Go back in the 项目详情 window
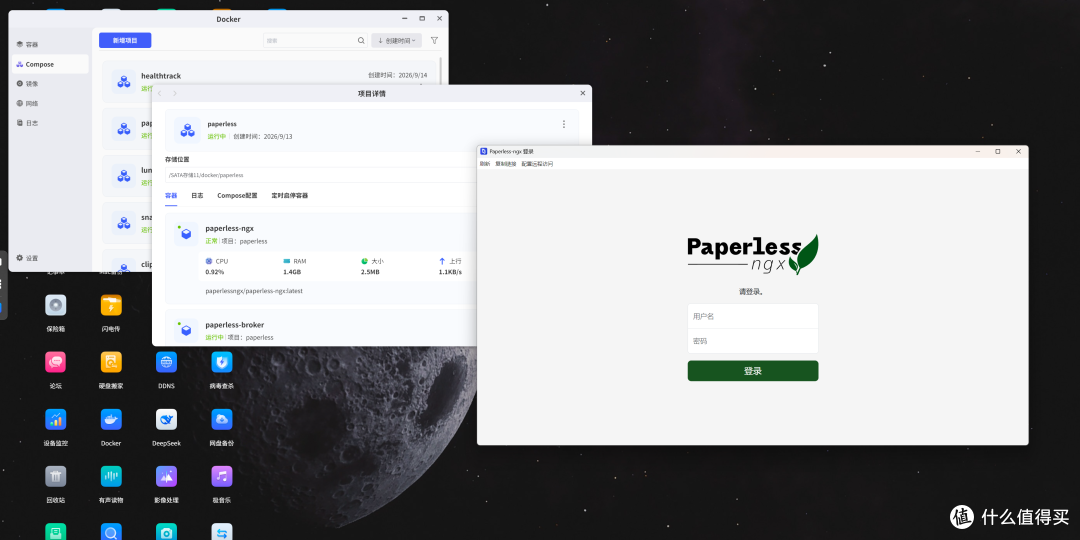This screenshot has height=540, width=1080. point(160,93)
